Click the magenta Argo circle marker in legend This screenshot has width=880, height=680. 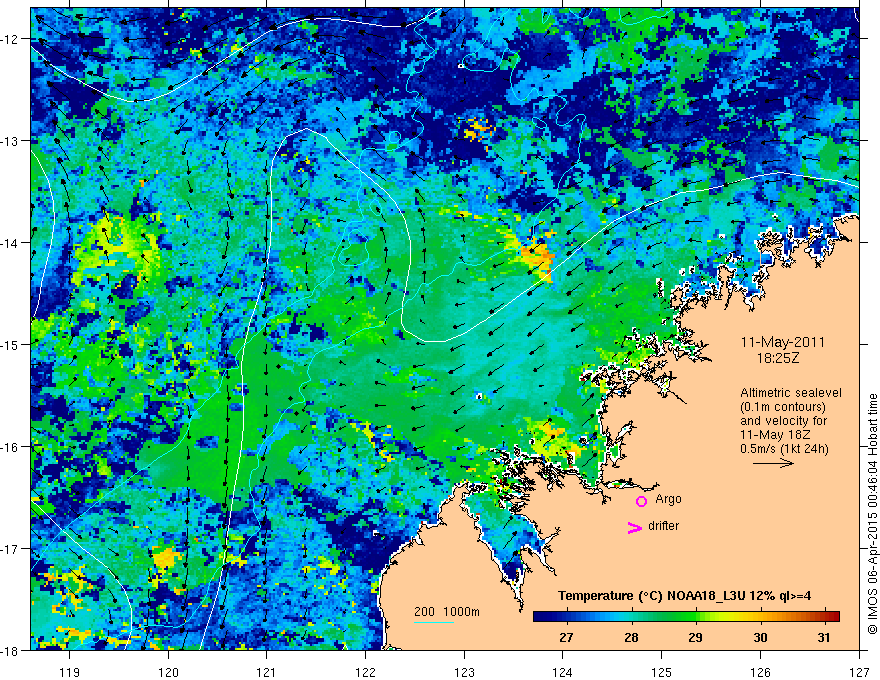[x=641, y=501]
